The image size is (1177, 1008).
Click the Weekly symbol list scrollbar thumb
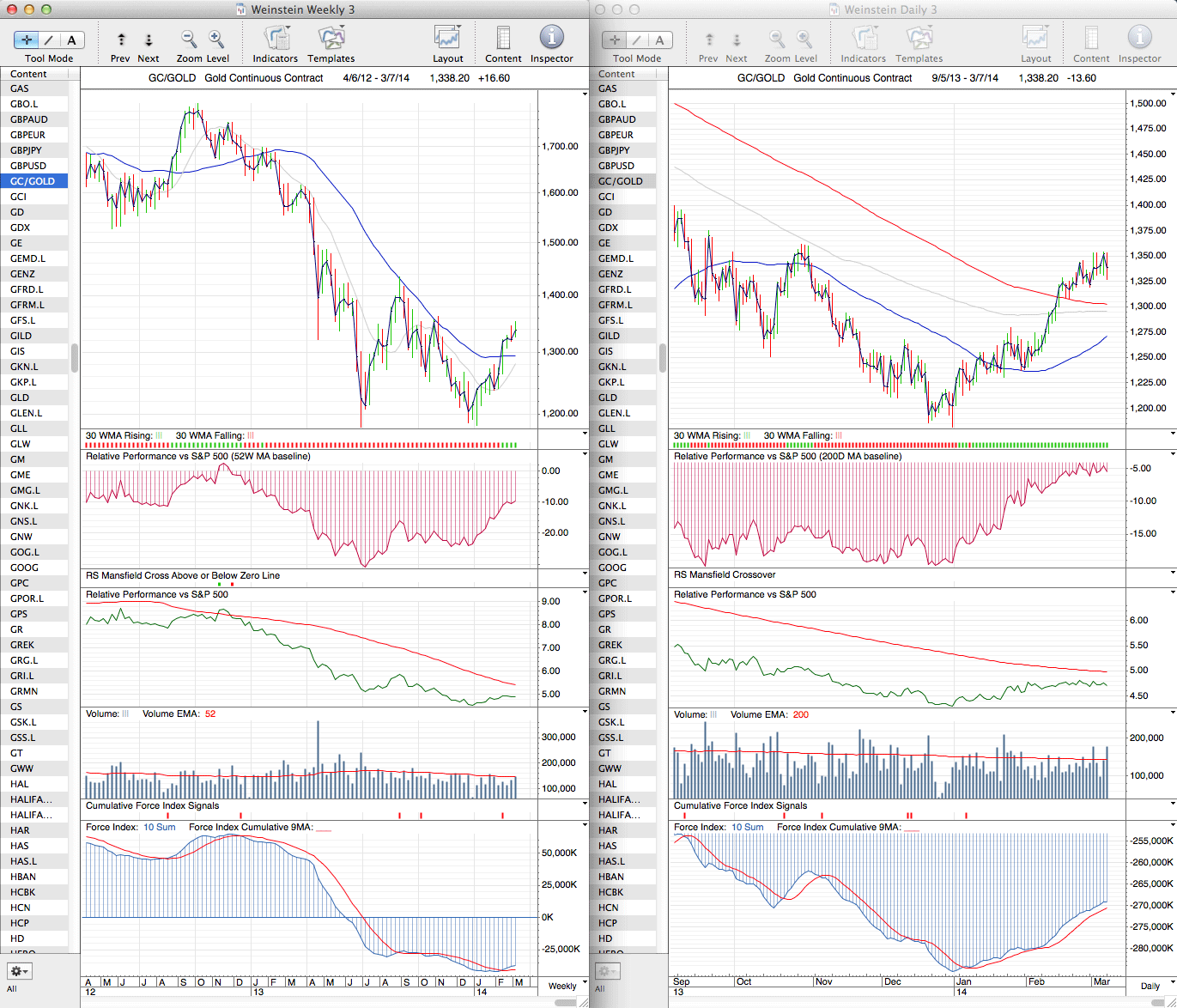coord(75,357)
